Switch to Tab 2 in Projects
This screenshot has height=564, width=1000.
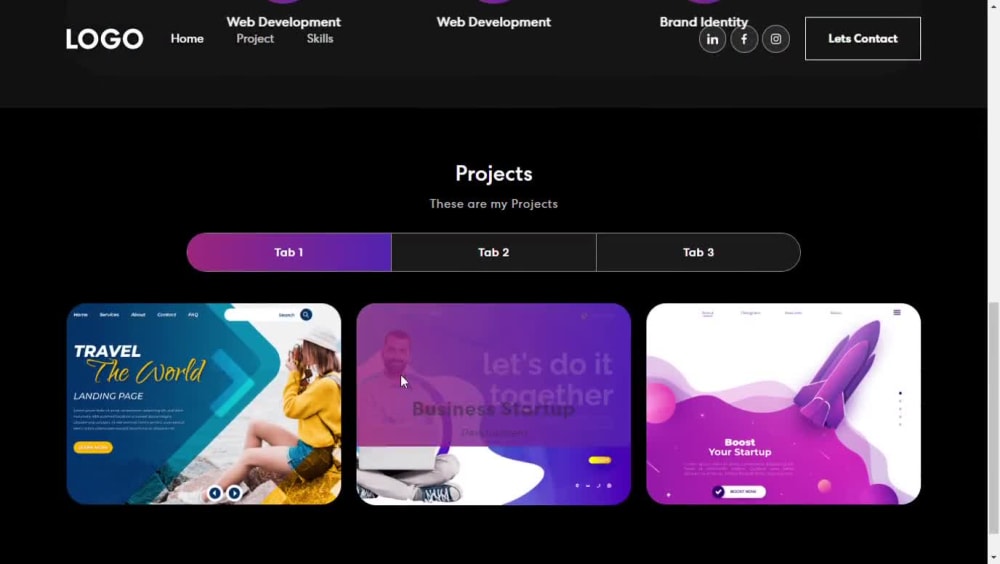pos(494,252)
